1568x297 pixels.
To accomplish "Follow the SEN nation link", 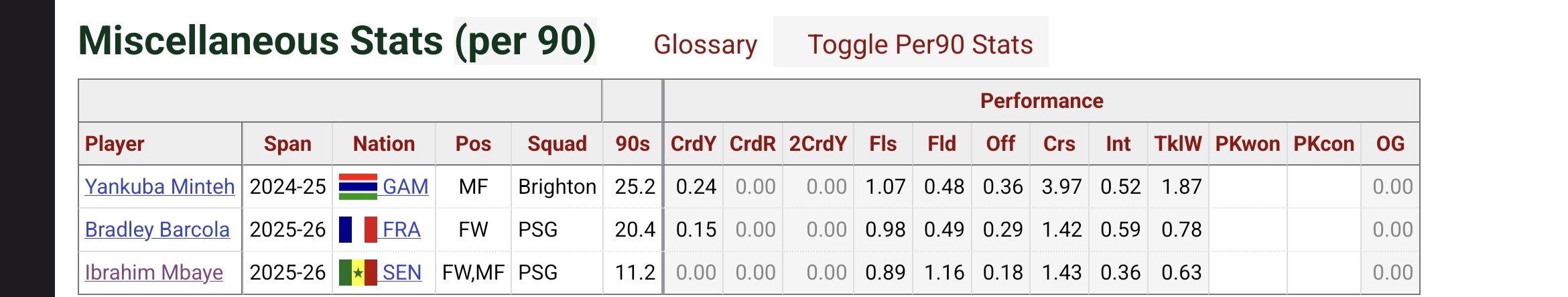I will [x=402, y=272].
